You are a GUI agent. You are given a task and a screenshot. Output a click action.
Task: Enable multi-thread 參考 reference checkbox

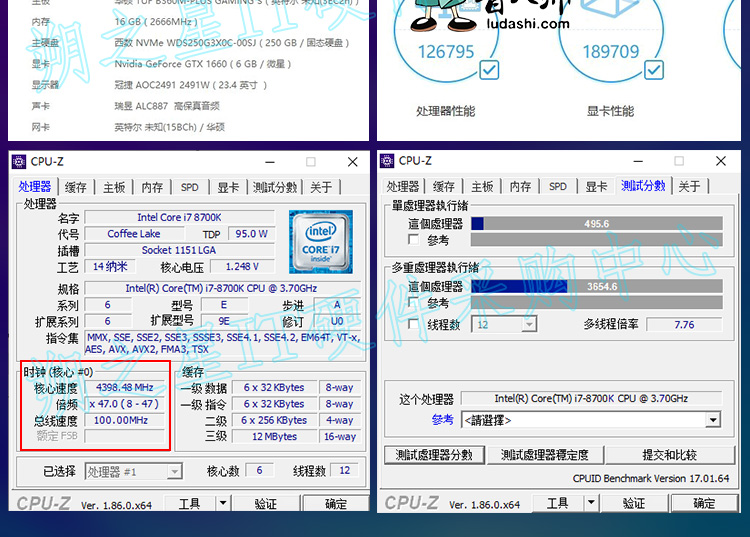414,302
